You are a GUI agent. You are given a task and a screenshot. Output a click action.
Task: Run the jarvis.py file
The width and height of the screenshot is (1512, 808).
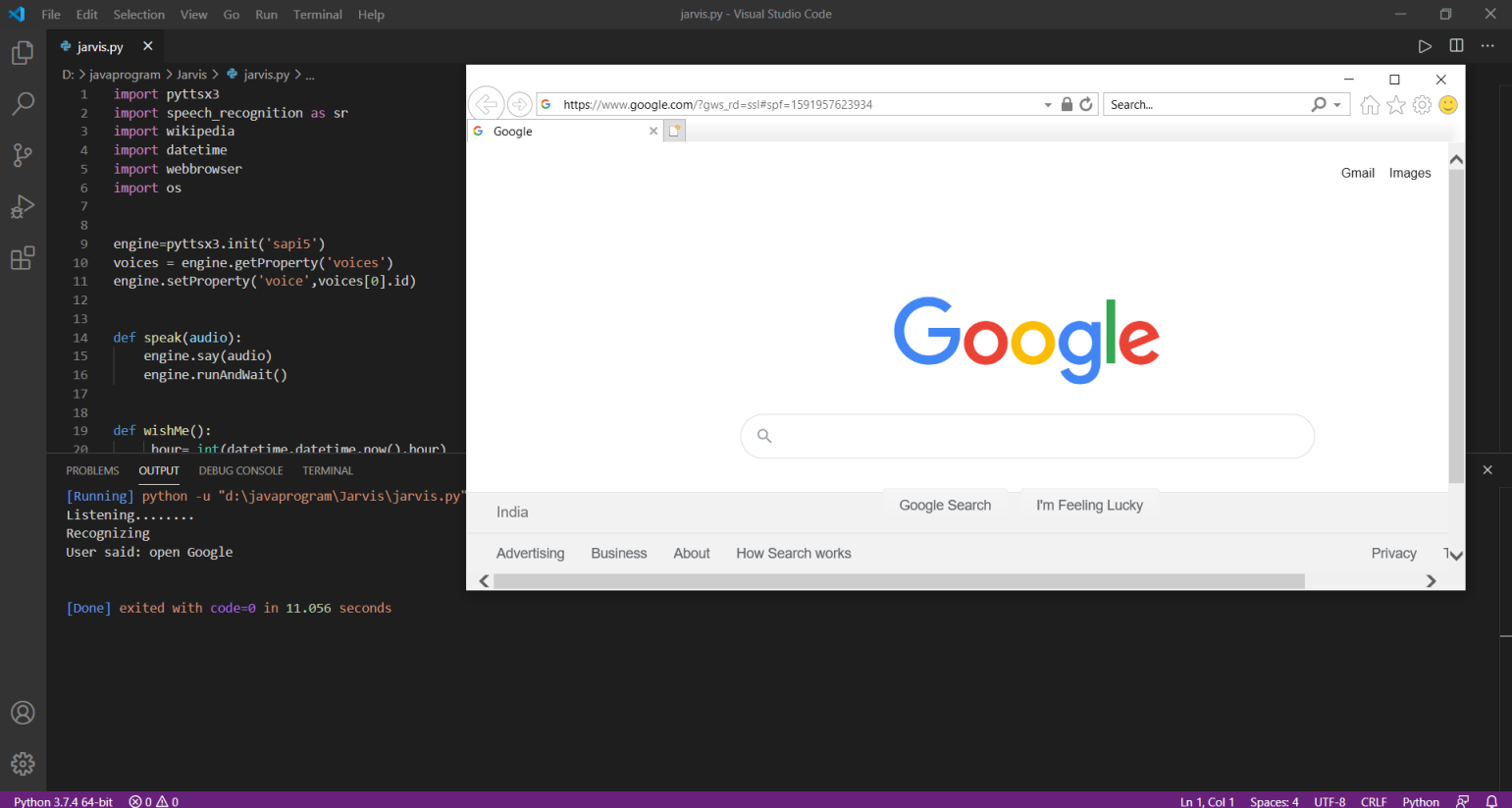coord(1425,45)
